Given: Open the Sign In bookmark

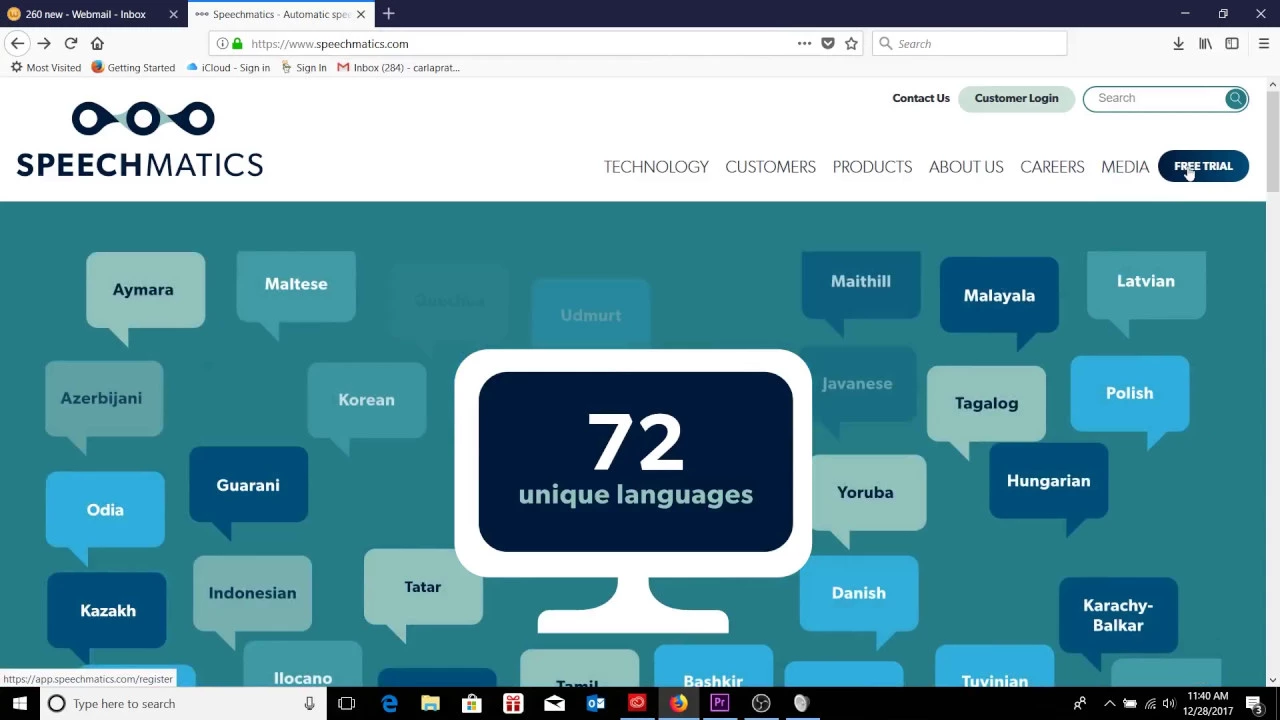Looking at the screenshot, I should [x=304, y=68].
